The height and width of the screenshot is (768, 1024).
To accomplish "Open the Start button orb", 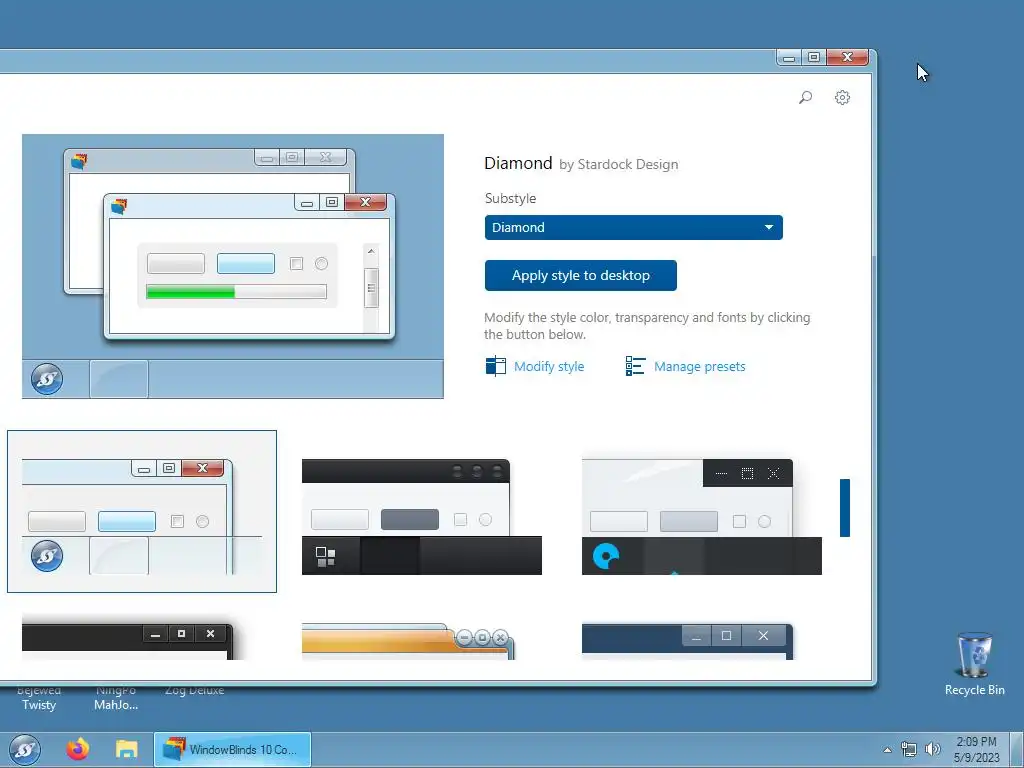I will (x=25, y=750).
